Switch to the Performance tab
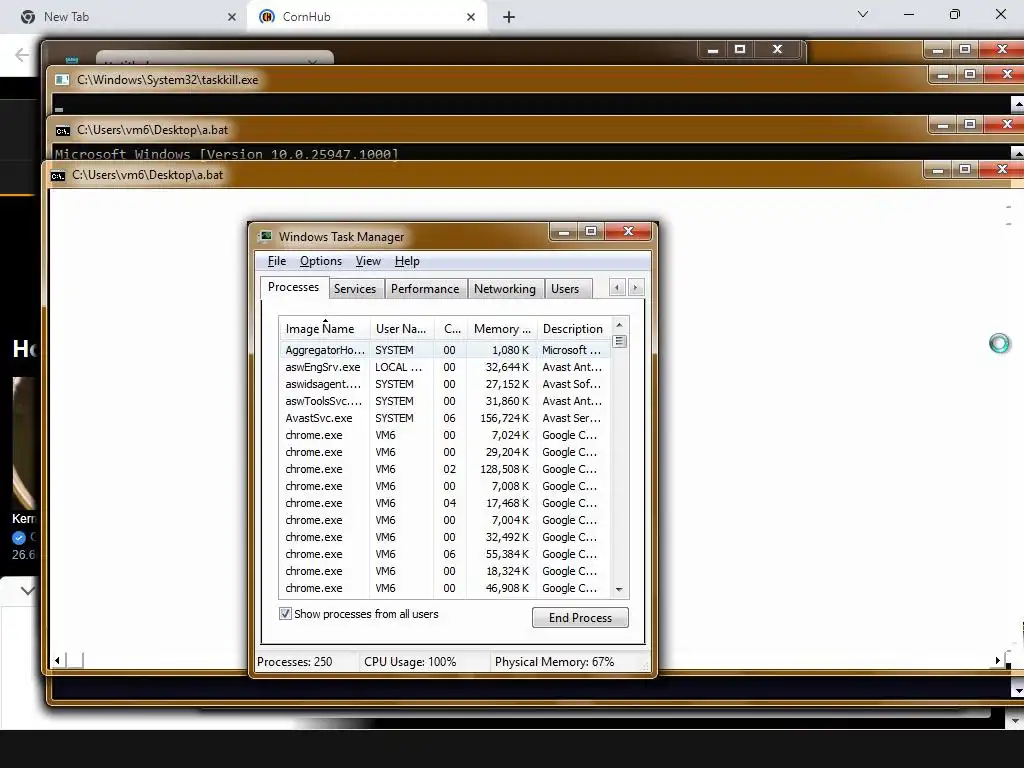 click(424, 289)
